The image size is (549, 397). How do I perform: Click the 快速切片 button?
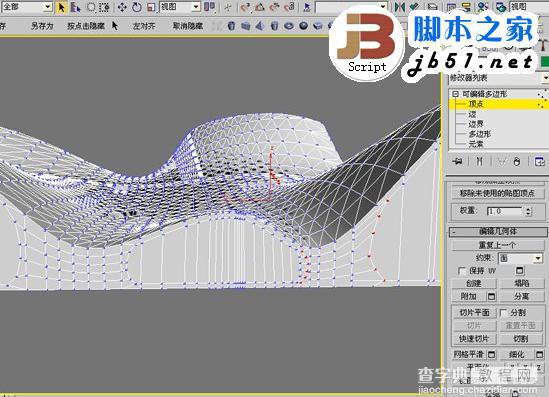coord(474,339)
